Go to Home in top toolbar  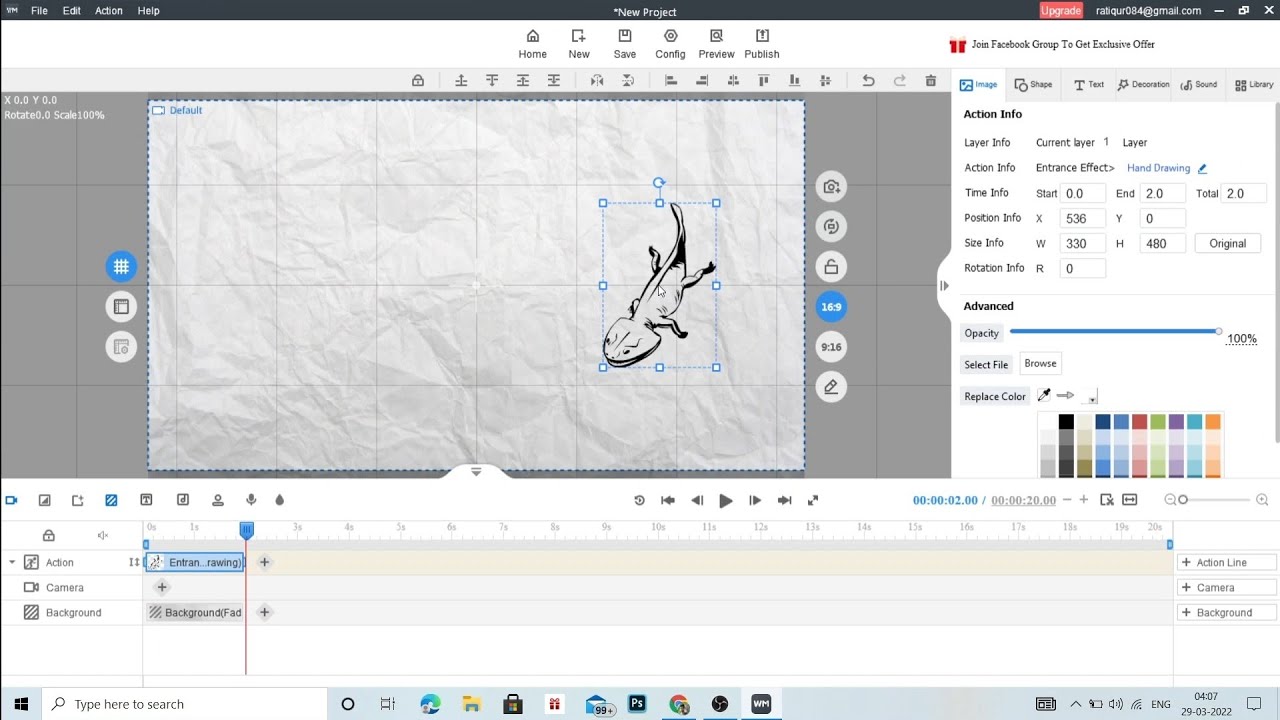point(532,44)
